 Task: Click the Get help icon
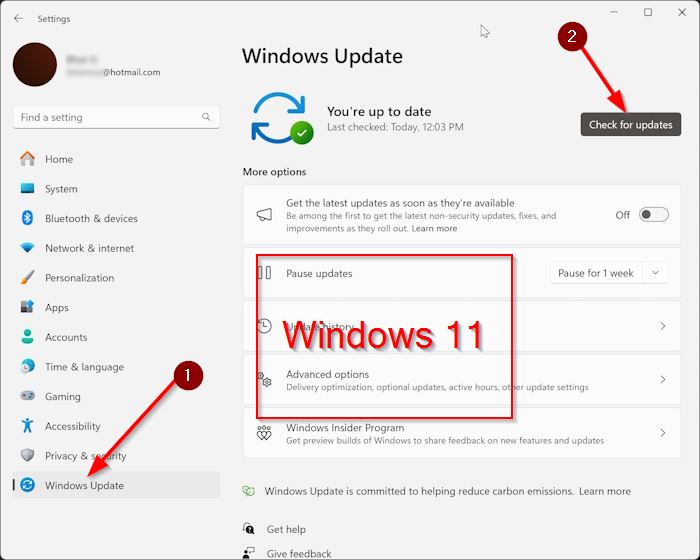(x=249, y=529)
